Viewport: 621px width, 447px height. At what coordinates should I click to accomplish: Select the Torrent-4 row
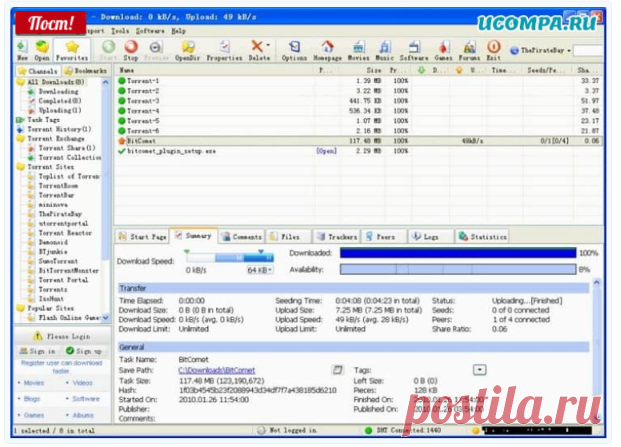click(x=358, y=111)
